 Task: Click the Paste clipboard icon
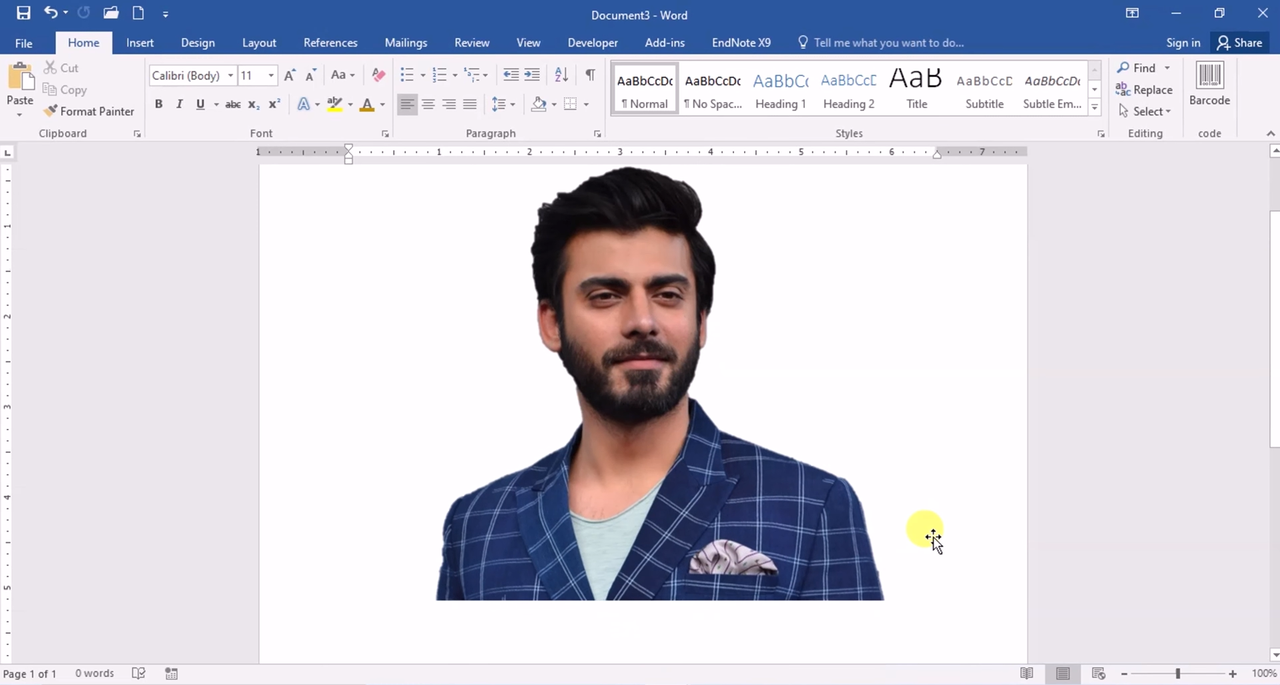pyautogui.click(x=19, y=78)
